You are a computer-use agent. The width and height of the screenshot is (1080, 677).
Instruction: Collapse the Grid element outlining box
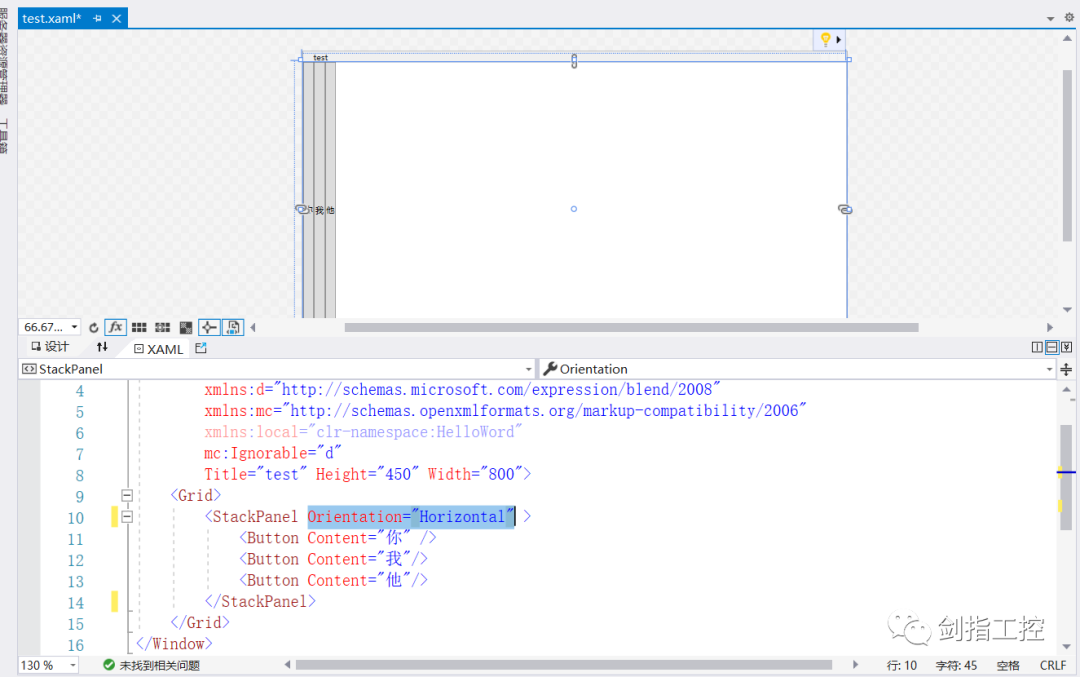(x=127, y=495)
